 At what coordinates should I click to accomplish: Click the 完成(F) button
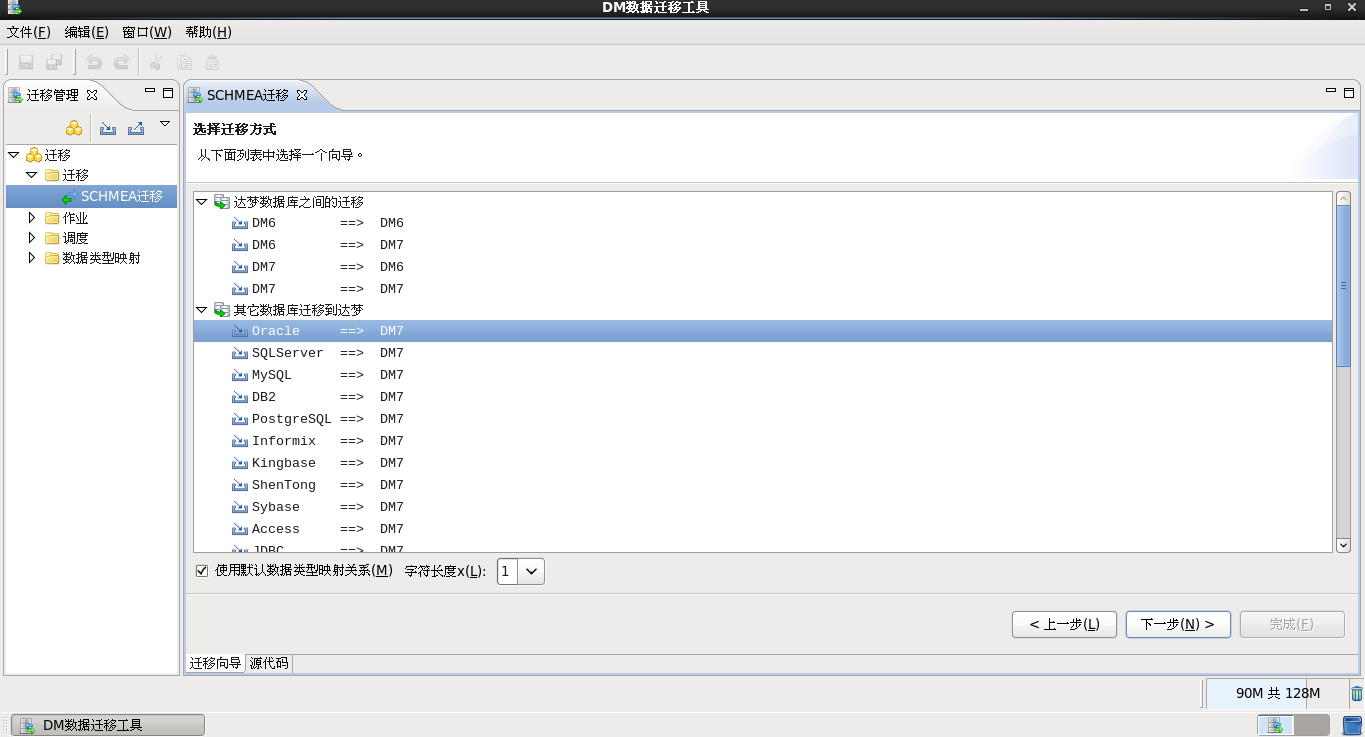click(x=1292, y=624)
